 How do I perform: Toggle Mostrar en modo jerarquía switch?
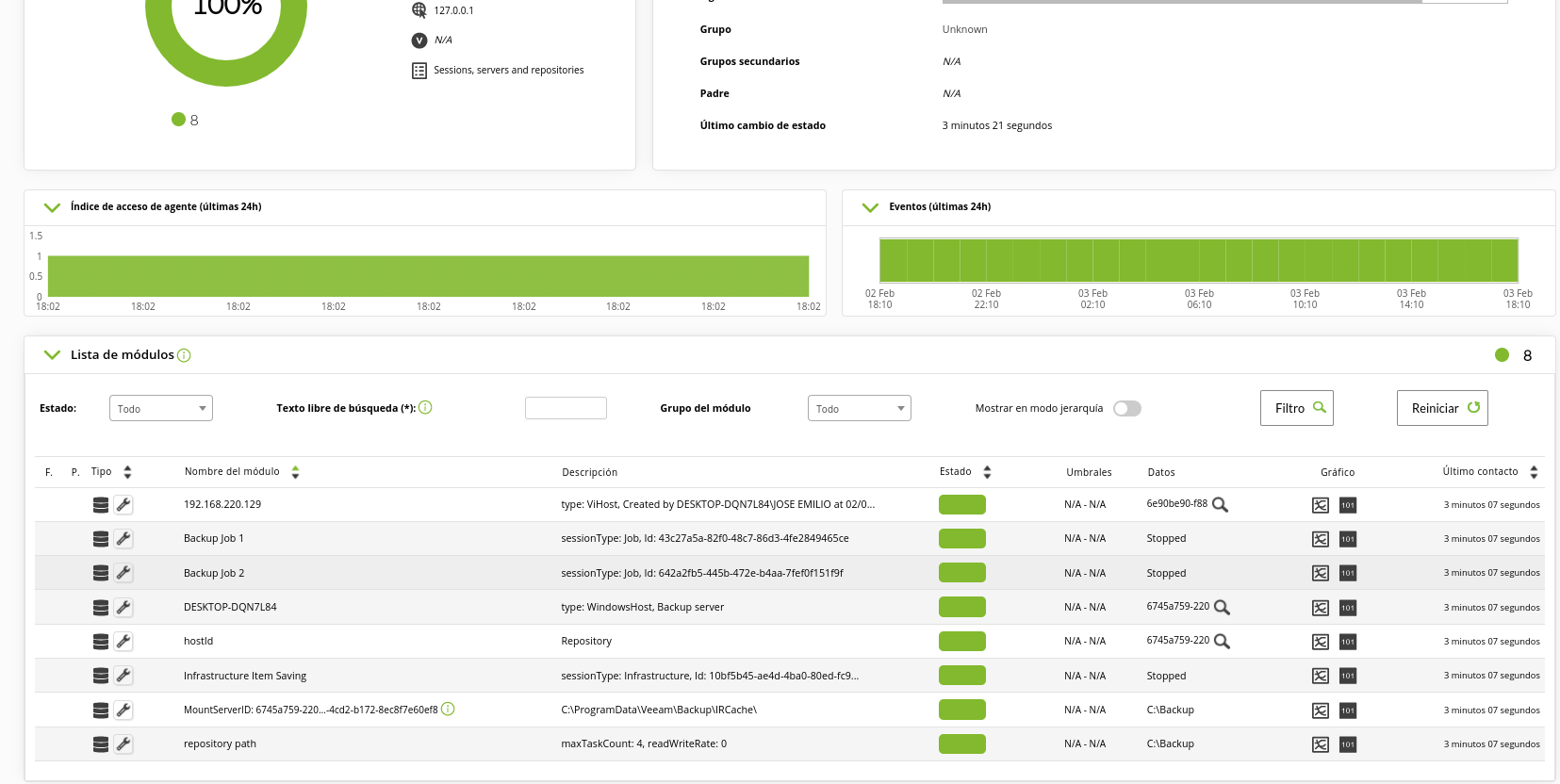coord(1127,408)
